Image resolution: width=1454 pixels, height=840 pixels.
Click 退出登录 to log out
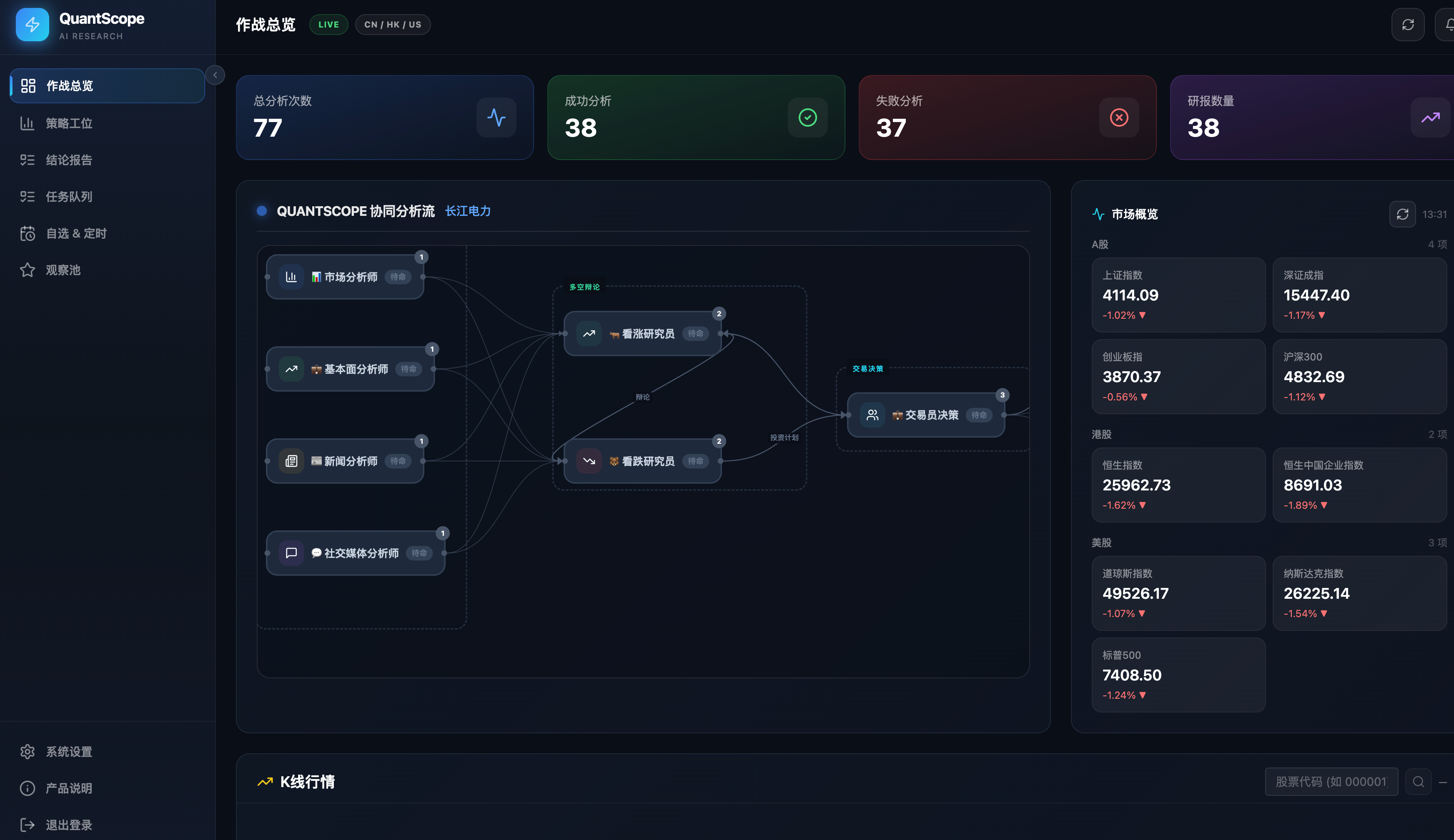point(107,825)
